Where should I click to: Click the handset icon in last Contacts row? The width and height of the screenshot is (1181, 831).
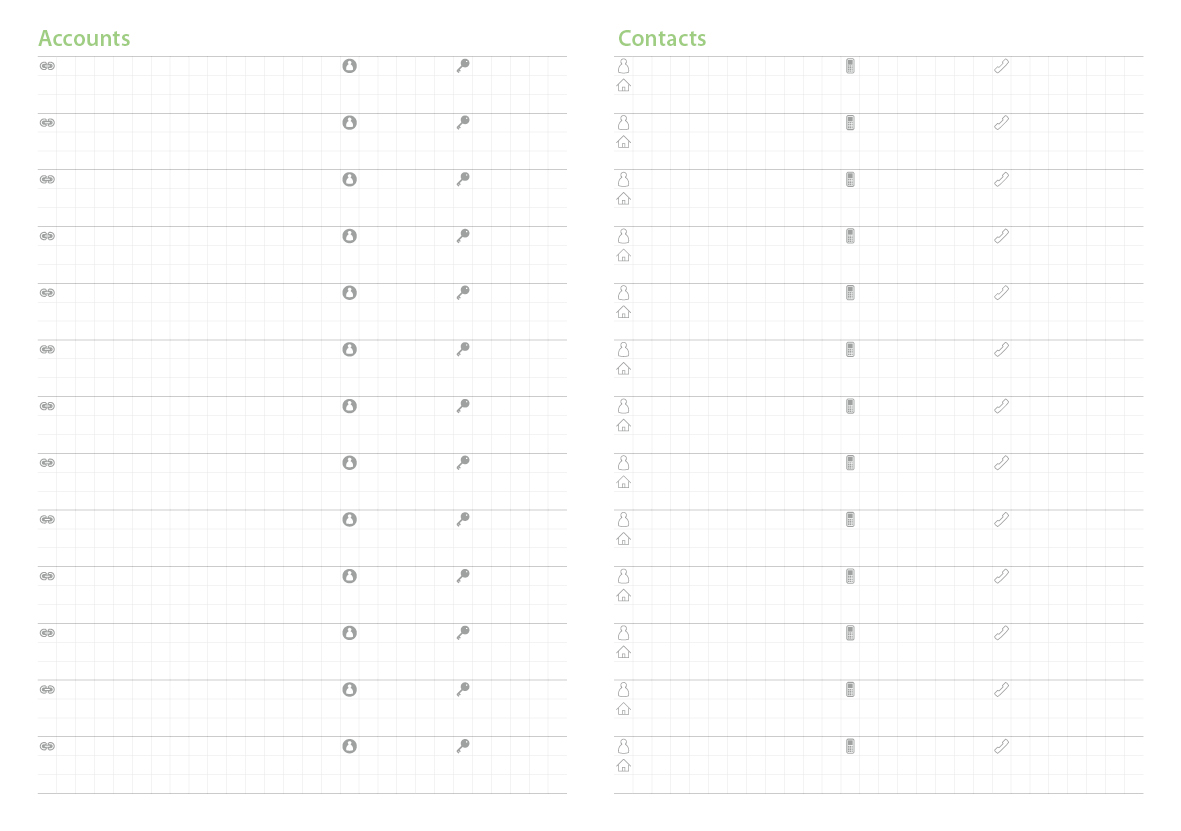click(1001, 747)
